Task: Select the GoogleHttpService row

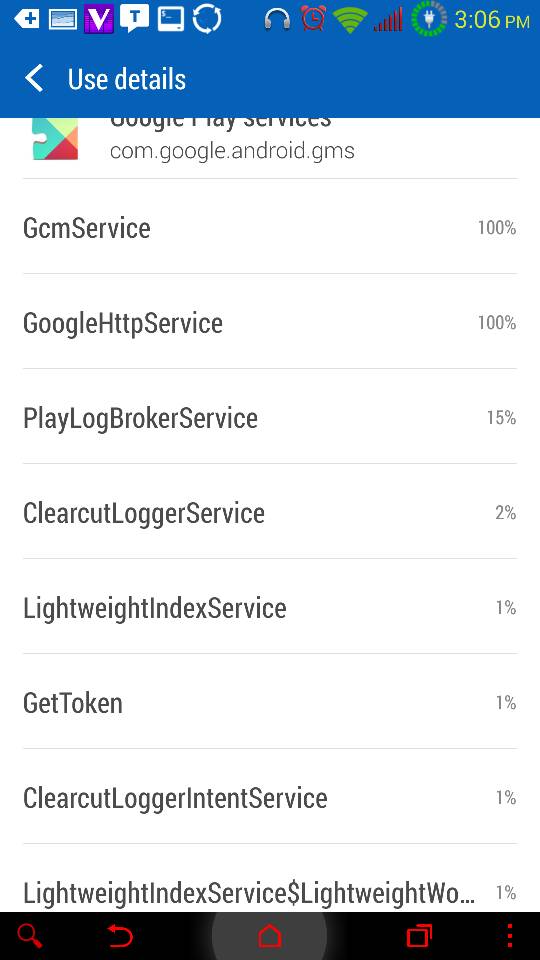Action: tap(270, 321)
